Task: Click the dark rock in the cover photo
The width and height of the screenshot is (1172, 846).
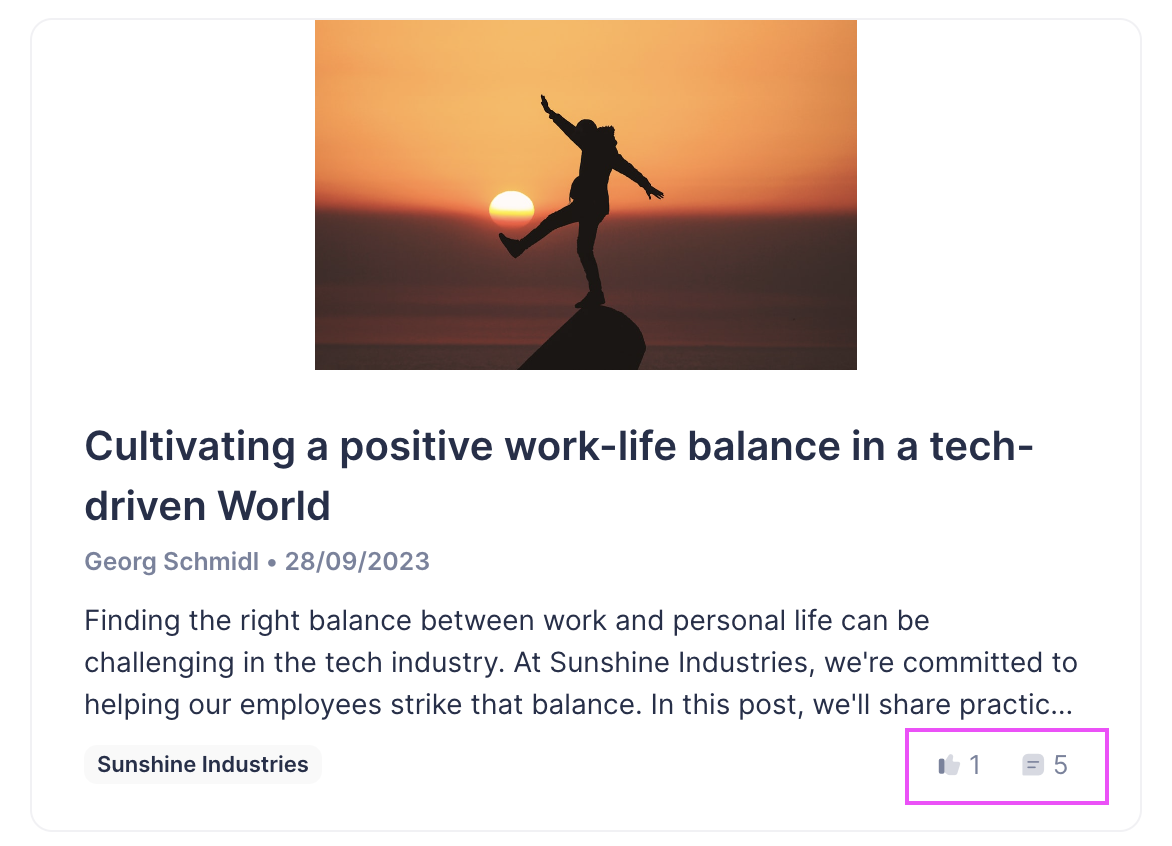Action: point(590,340)
